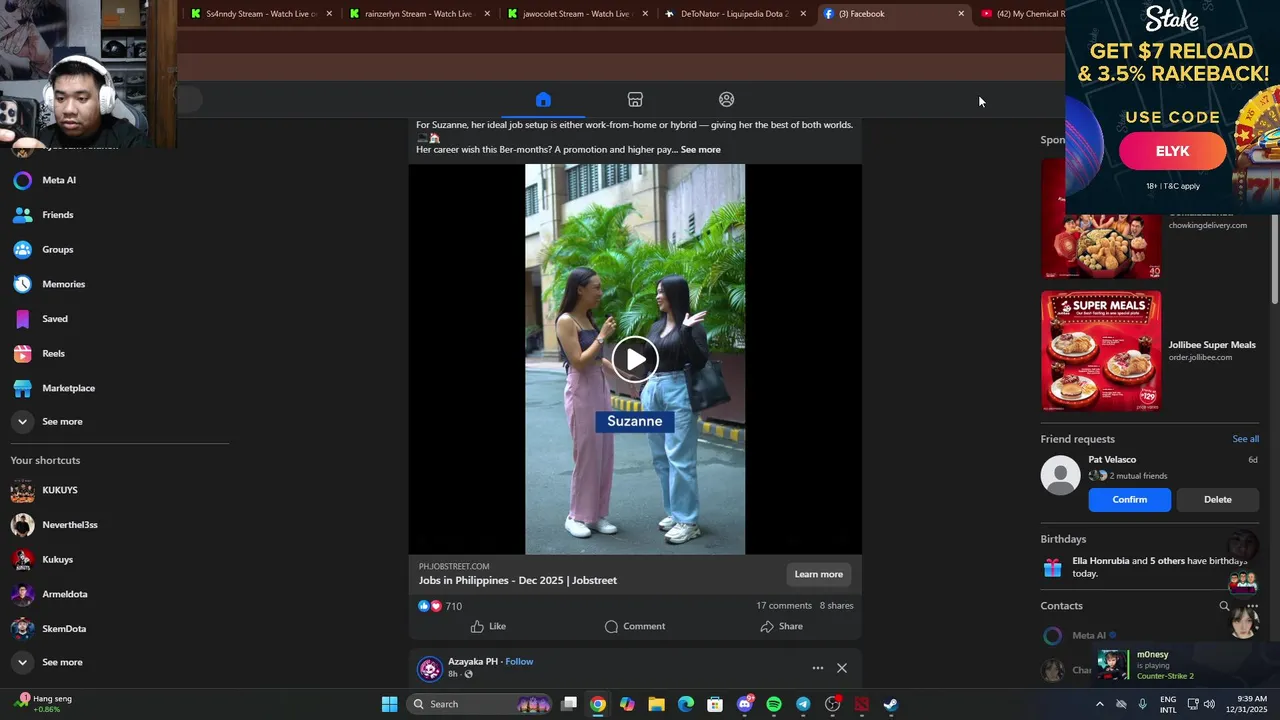Hide the Azayaka PH post with X
This screenshot has height=720, width=1280.
[842, 668]
